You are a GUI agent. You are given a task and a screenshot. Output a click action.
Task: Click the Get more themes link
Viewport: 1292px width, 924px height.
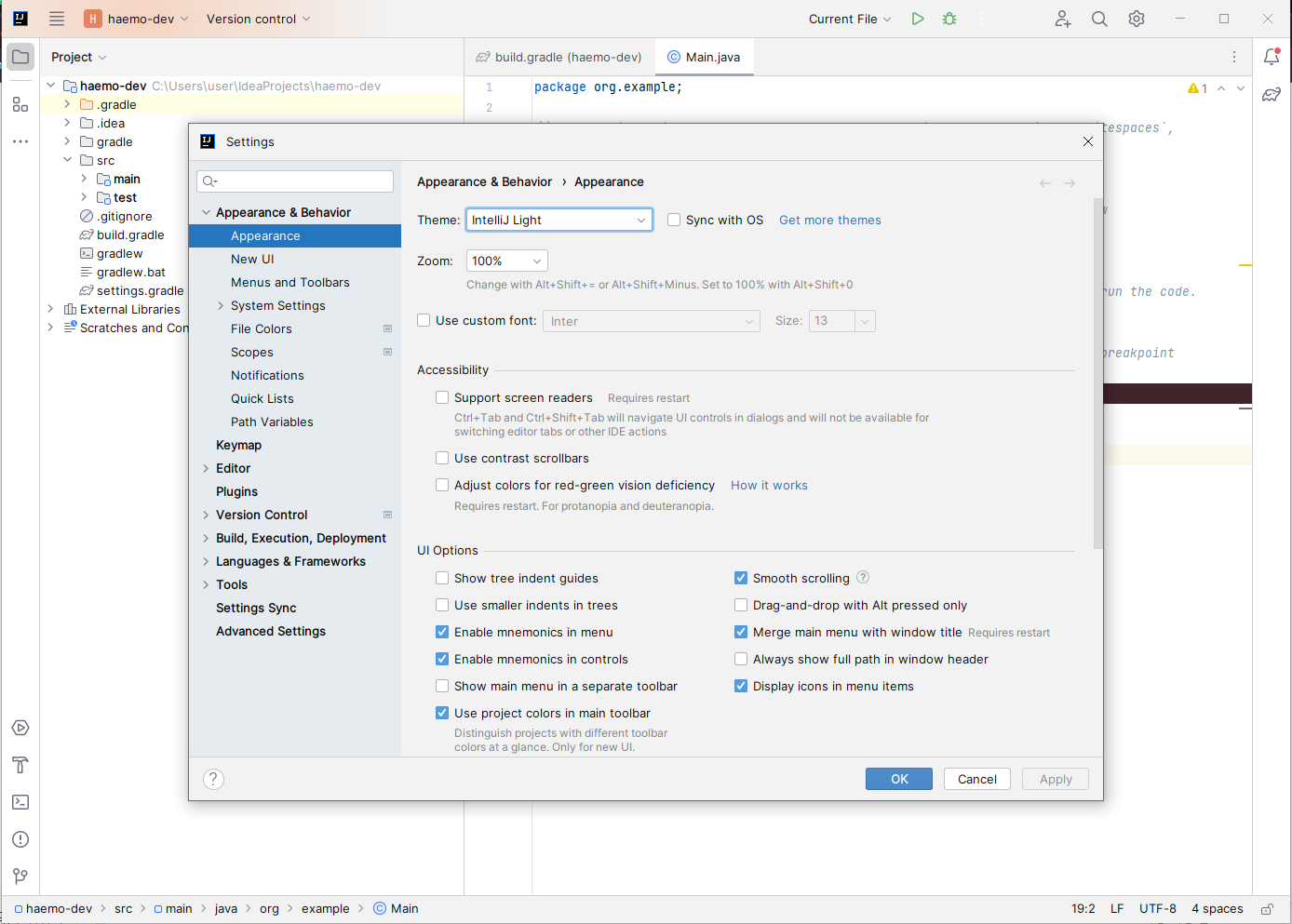click(x=830, y=220)
